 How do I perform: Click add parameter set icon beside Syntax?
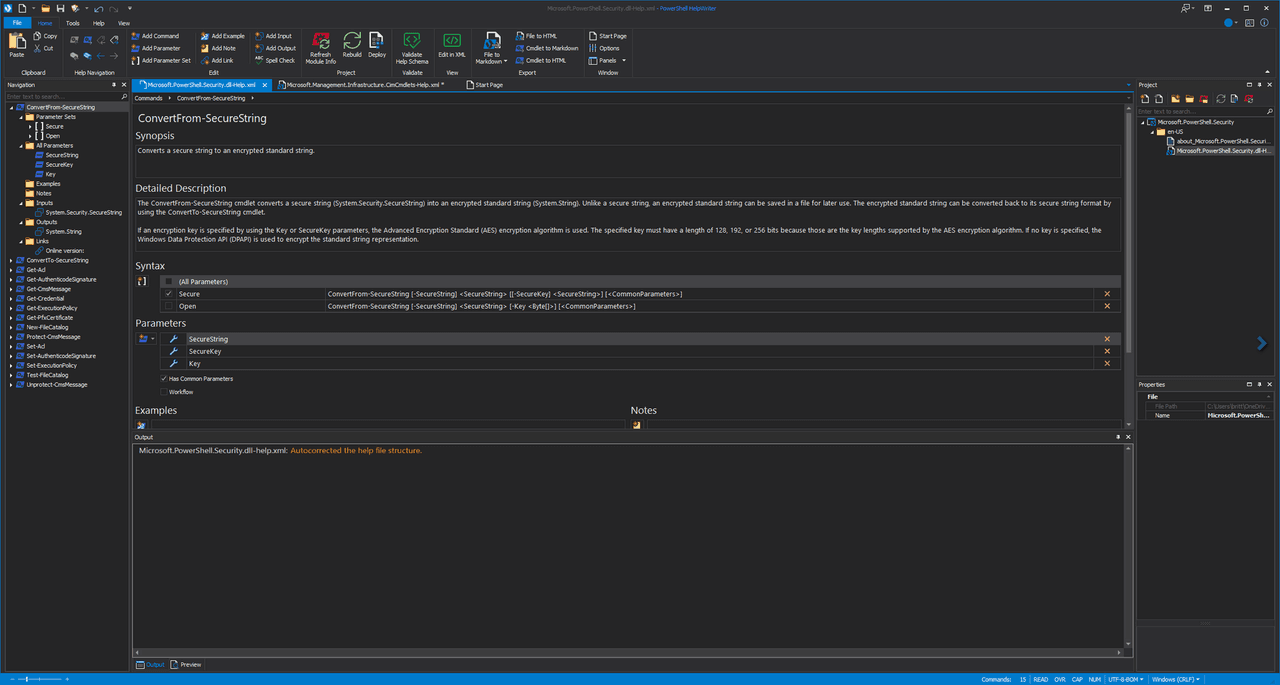(x=141, y=282)
